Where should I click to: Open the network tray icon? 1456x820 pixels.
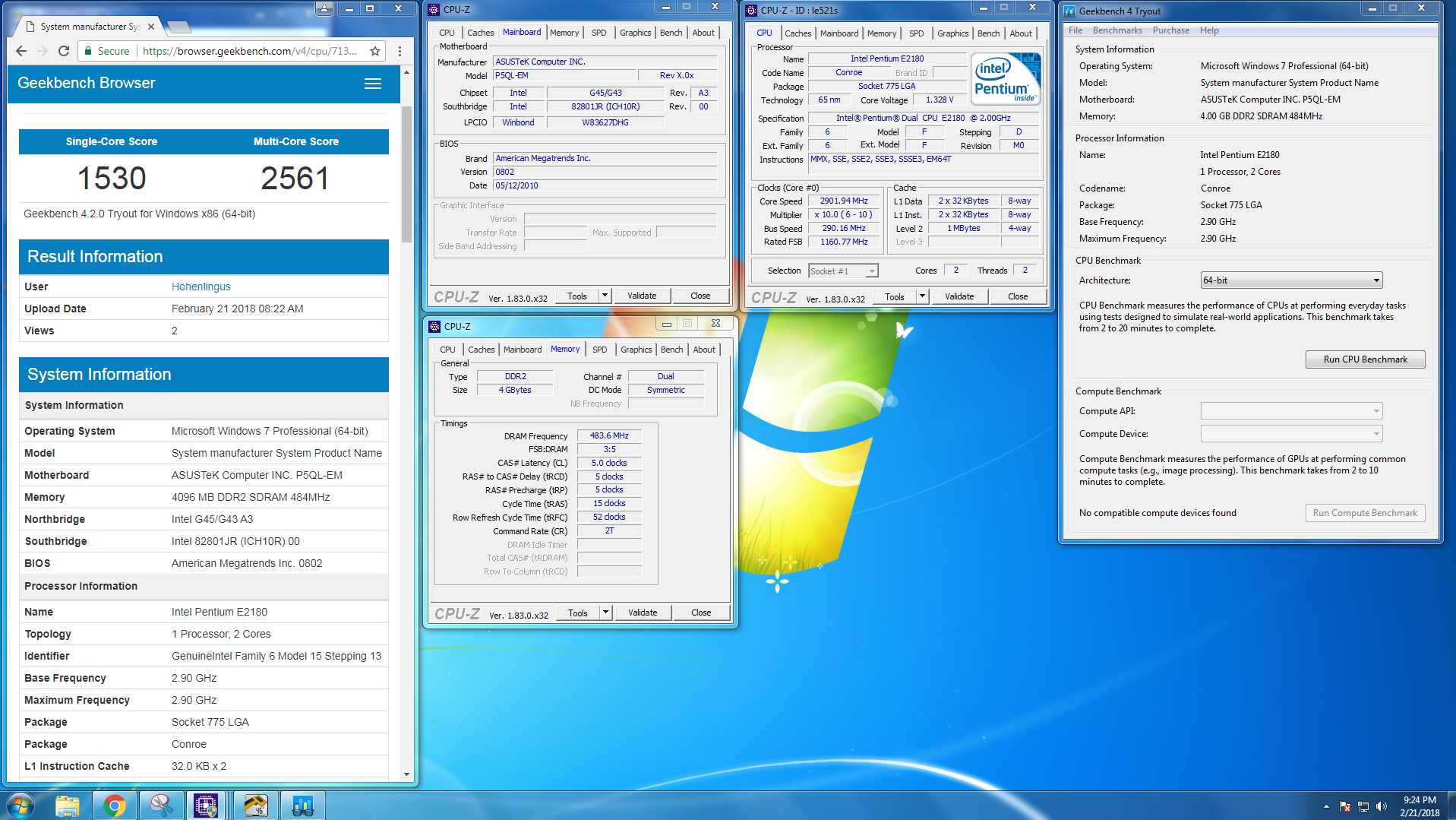(1363, 806)
